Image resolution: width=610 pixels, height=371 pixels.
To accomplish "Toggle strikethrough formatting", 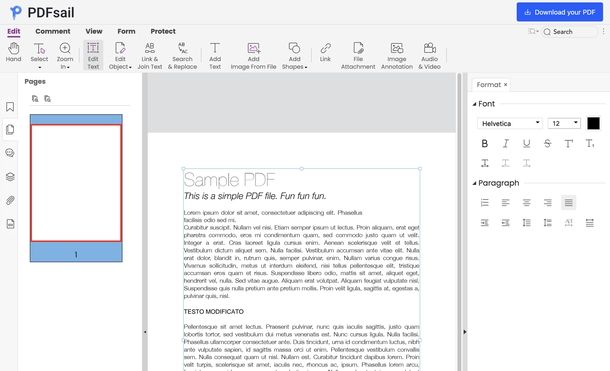I will (x=547, y=144).
